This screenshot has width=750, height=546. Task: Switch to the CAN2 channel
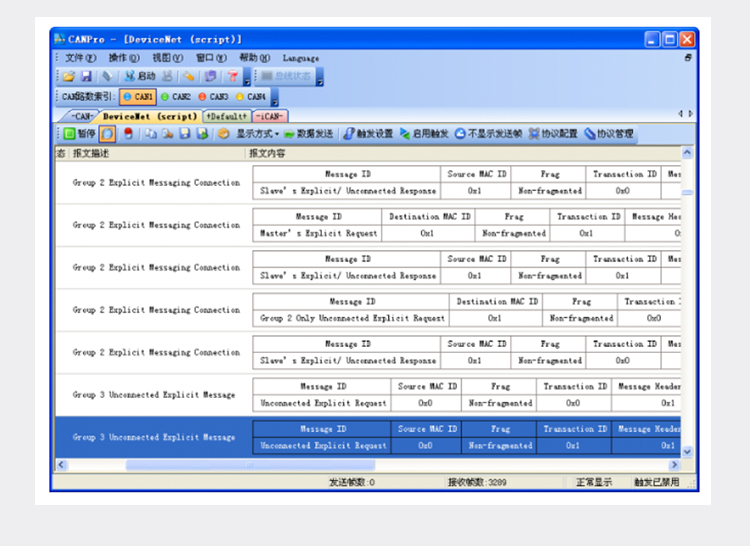(176, 97)
